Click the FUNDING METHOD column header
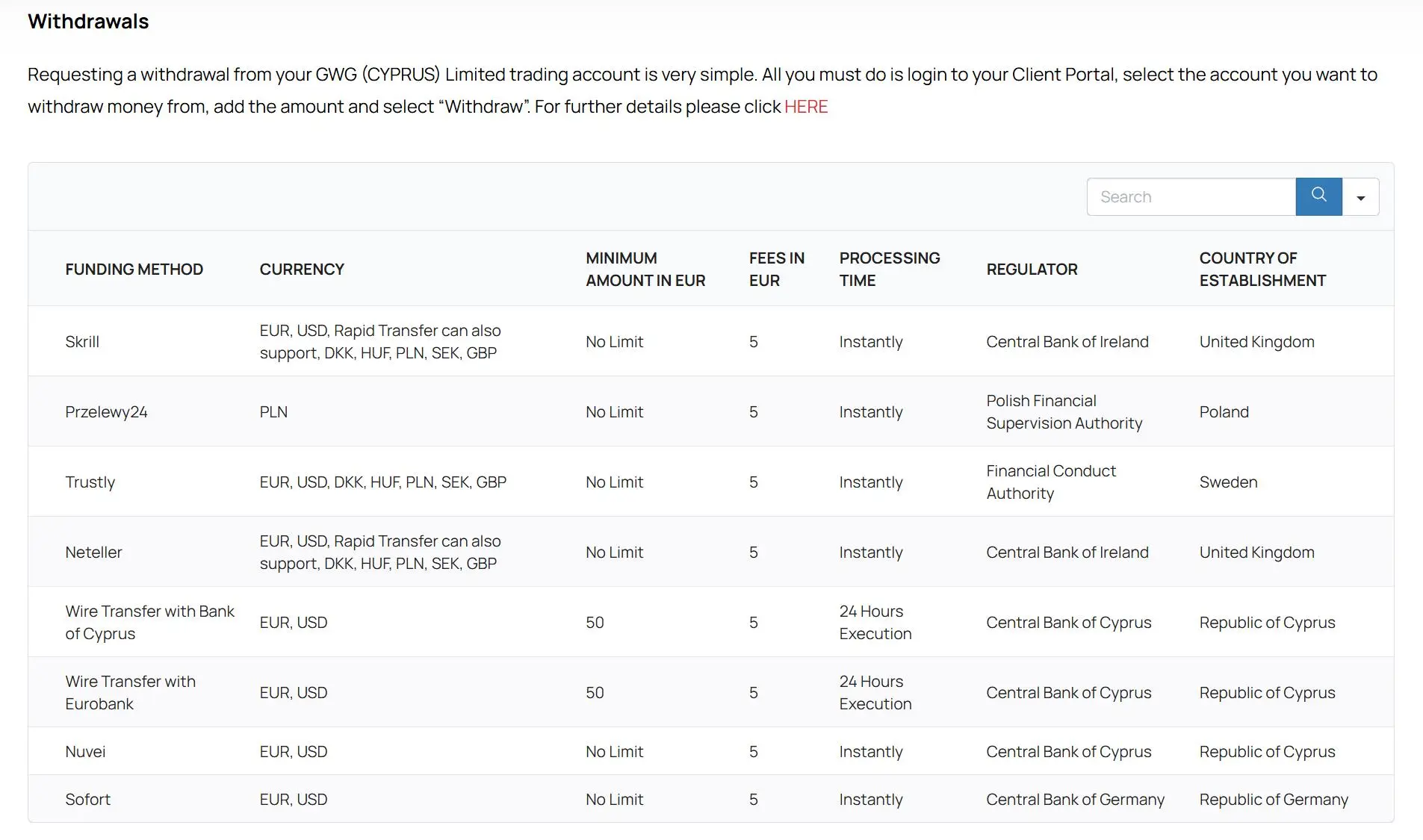The height and width of the screenshot is (840, 1423). tap(134, 269)
